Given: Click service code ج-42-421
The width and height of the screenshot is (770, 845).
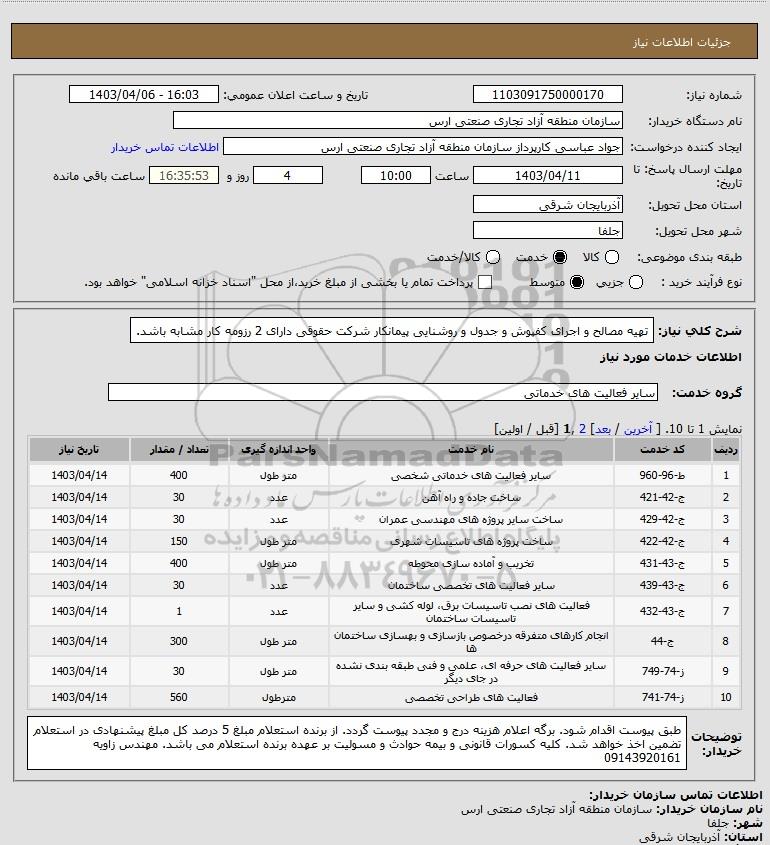Looking at the screenshot, I should point(662,497).
